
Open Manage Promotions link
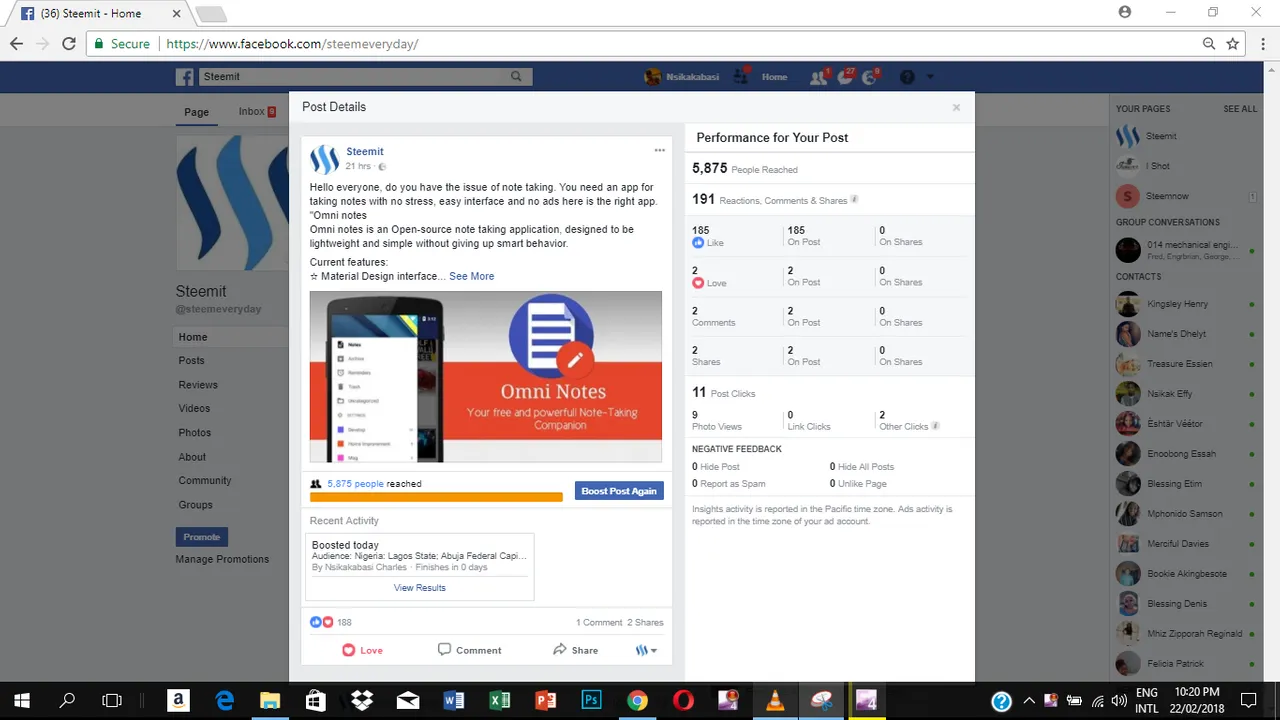[x=222, y=559]
